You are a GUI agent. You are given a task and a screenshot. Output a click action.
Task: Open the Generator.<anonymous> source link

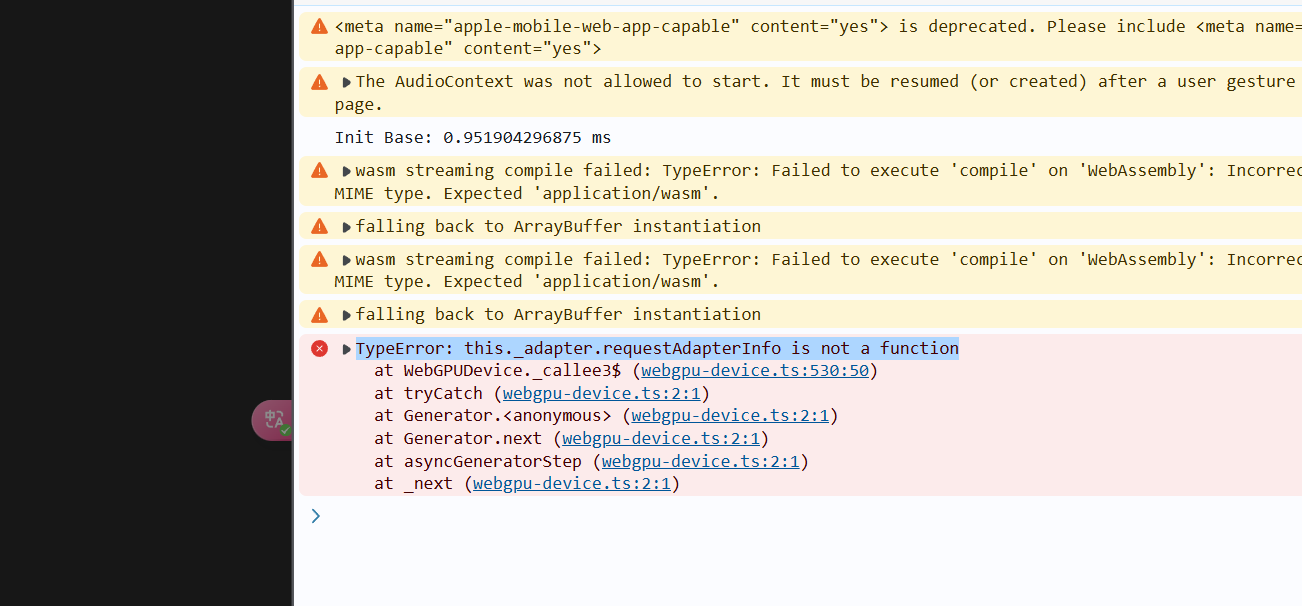[730, 415]
